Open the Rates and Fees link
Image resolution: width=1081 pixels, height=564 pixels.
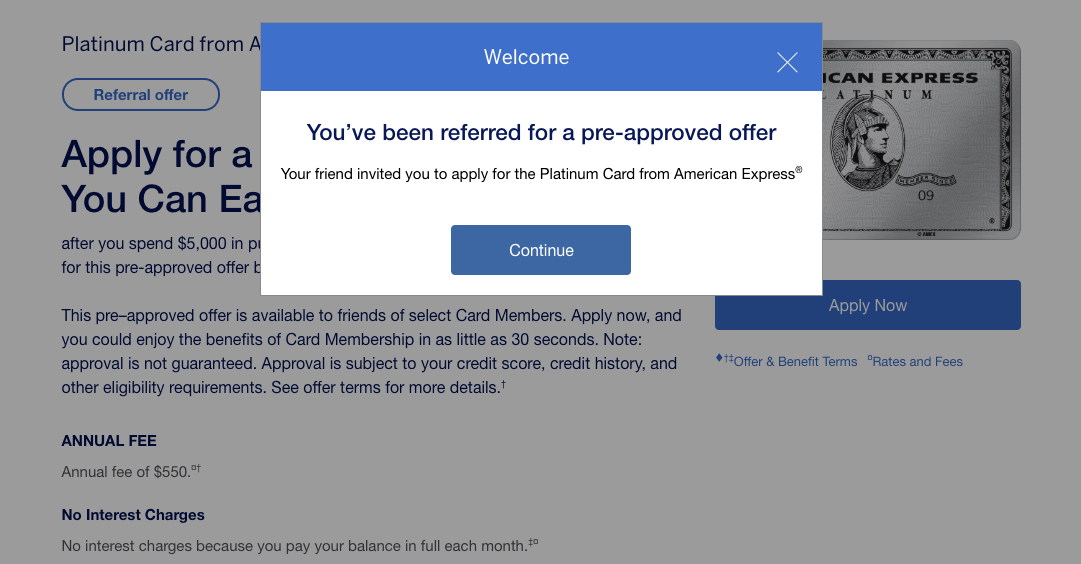(x=915, y=361)
